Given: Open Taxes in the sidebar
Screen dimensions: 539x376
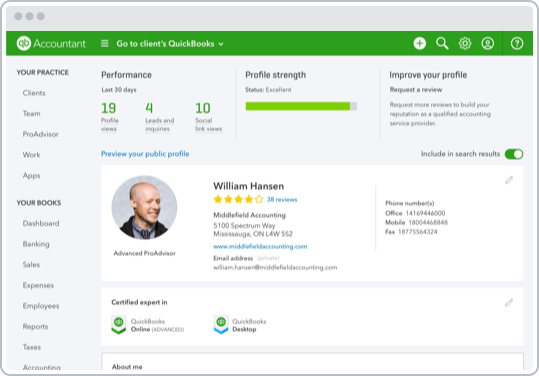Looking at the screenshot, I should [32, 347].
